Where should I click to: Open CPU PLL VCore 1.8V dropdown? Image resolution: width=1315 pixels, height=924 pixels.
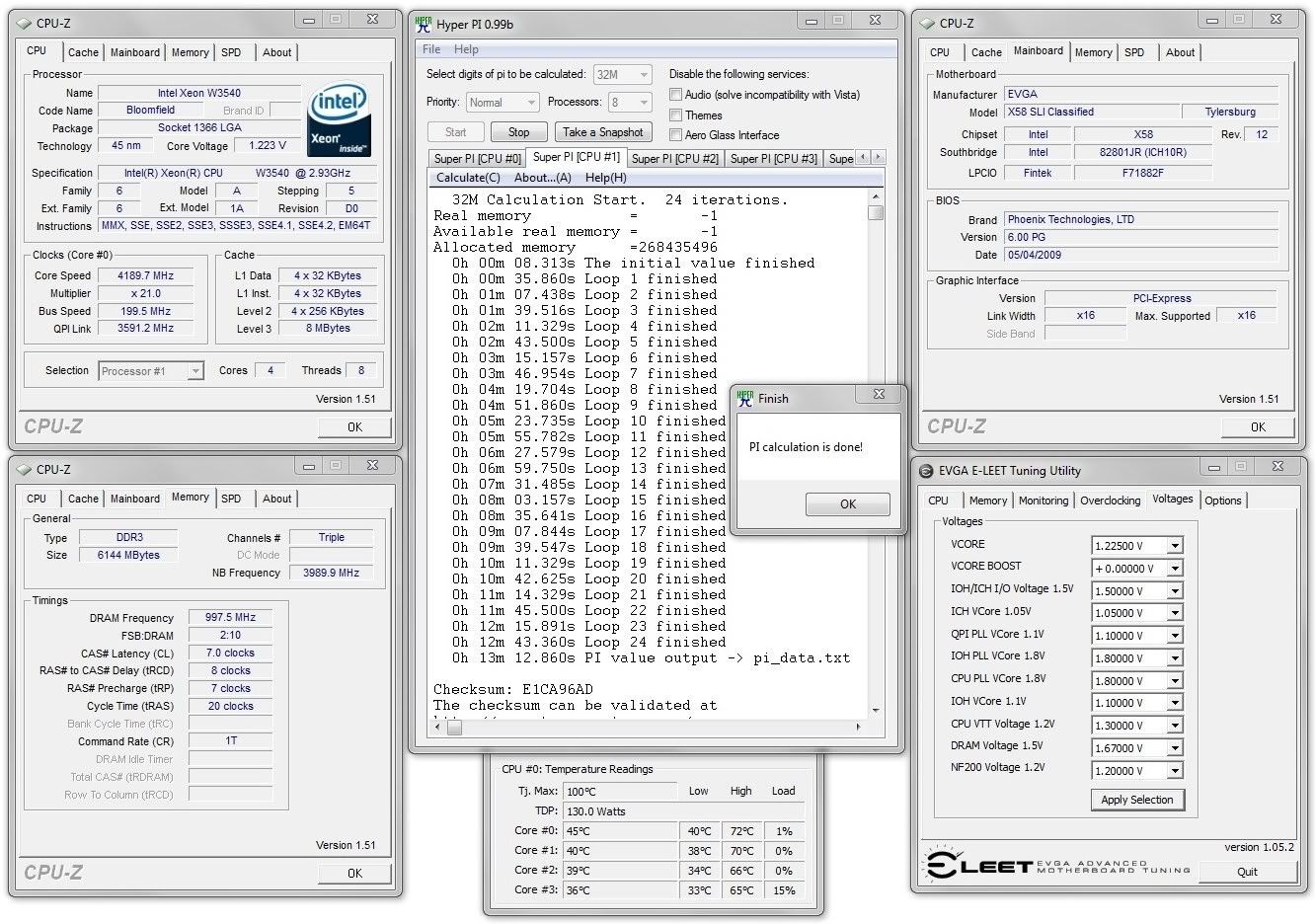click(1175, 681)
